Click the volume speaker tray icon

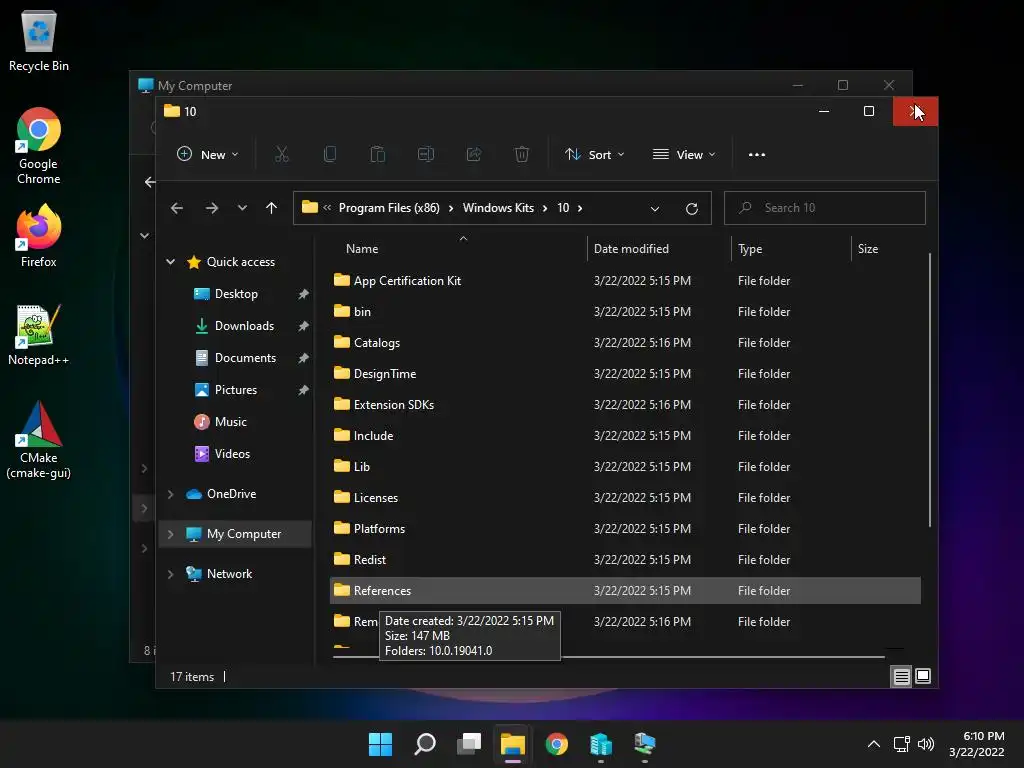925,744
